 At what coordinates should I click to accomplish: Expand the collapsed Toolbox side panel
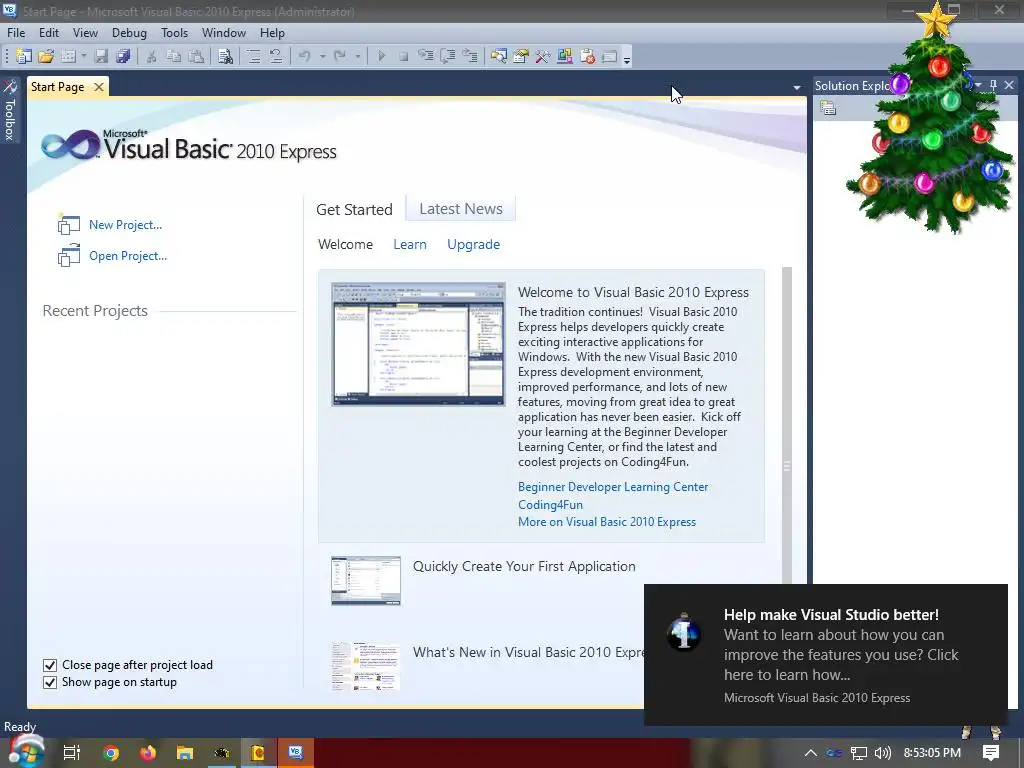(10, 111)
